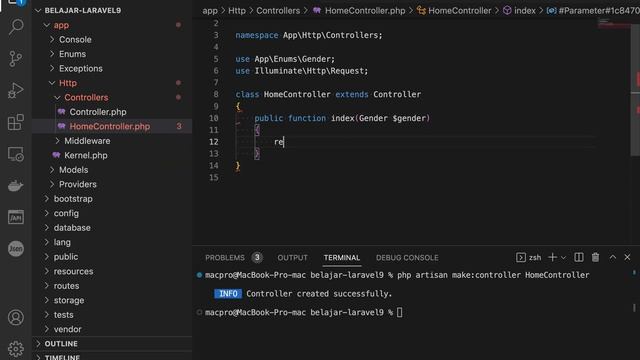Open the Remote Explorer view
This screenshot has height=360, width=640.
click(16, 154)
